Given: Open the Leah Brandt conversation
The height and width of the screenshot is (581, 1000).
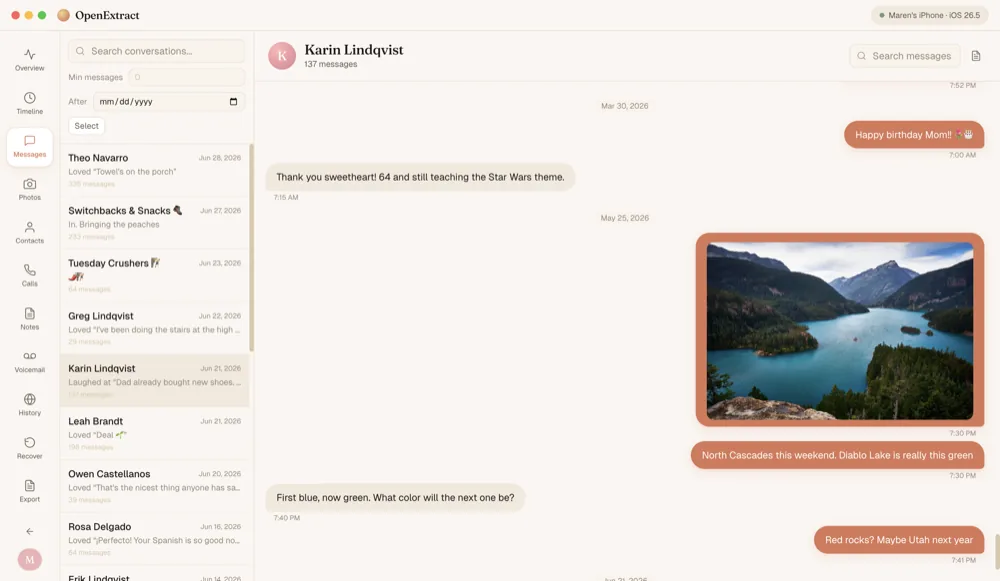Looking at the screenshot, I should point(154,433).
